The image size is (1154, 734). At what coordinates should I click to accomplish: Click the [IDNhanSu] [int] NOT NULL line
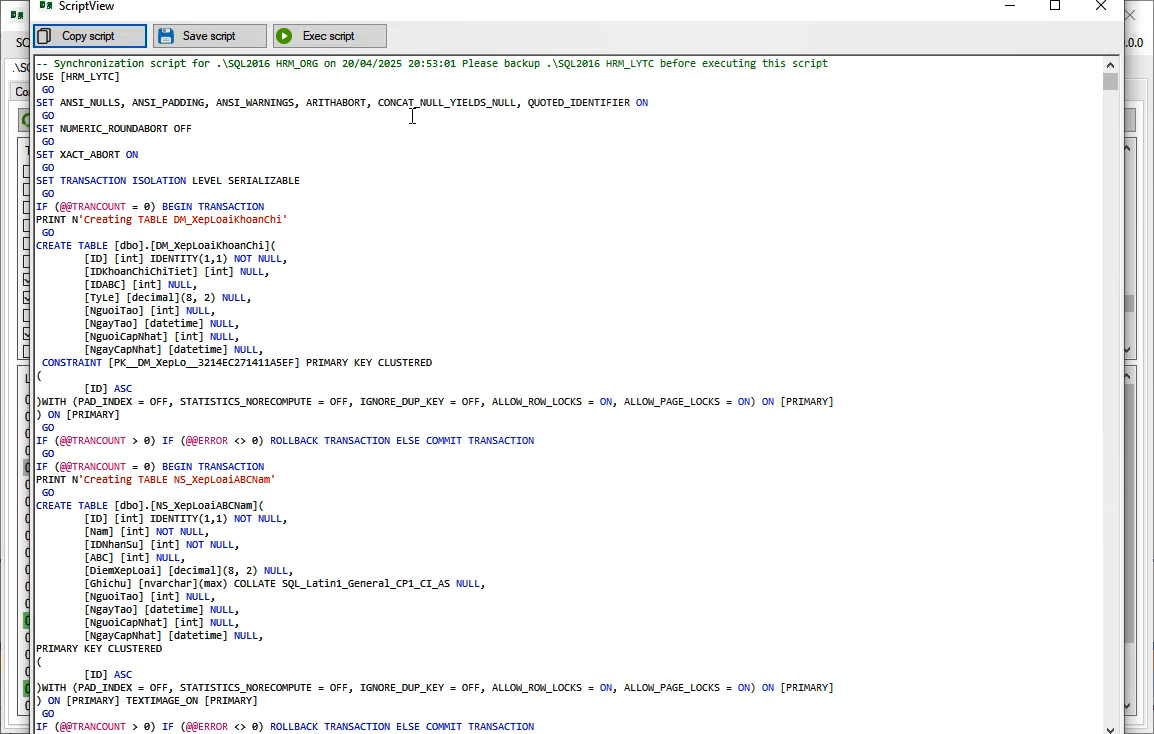coord(162,545)
